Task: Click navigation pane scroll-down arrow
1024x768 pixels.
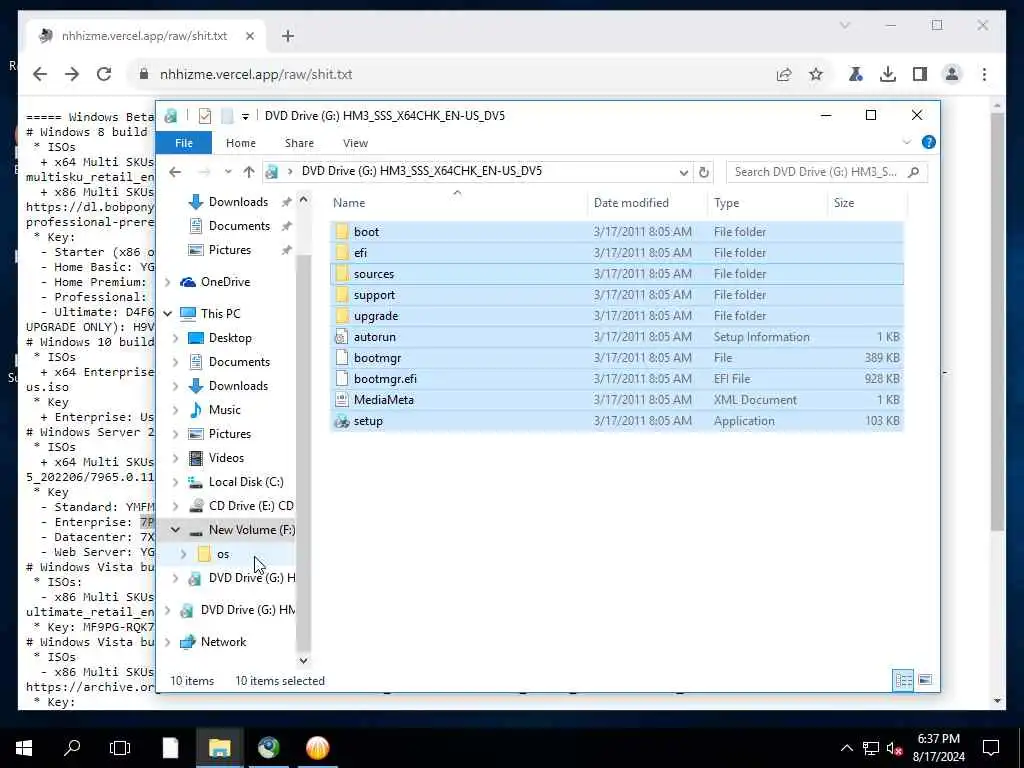Action: pos(303,660)
